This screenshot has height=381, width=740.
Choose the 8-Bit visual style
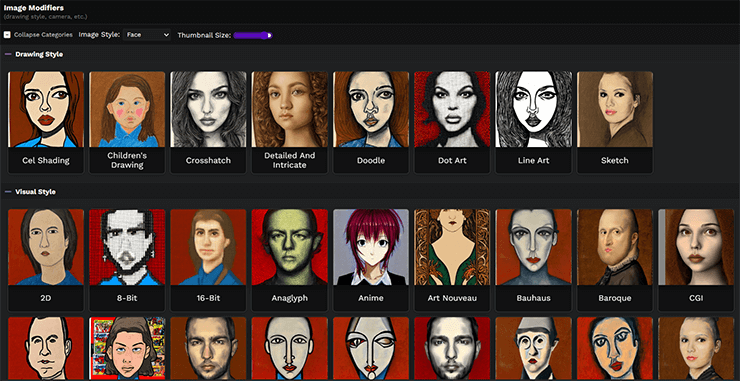[127, 260]
